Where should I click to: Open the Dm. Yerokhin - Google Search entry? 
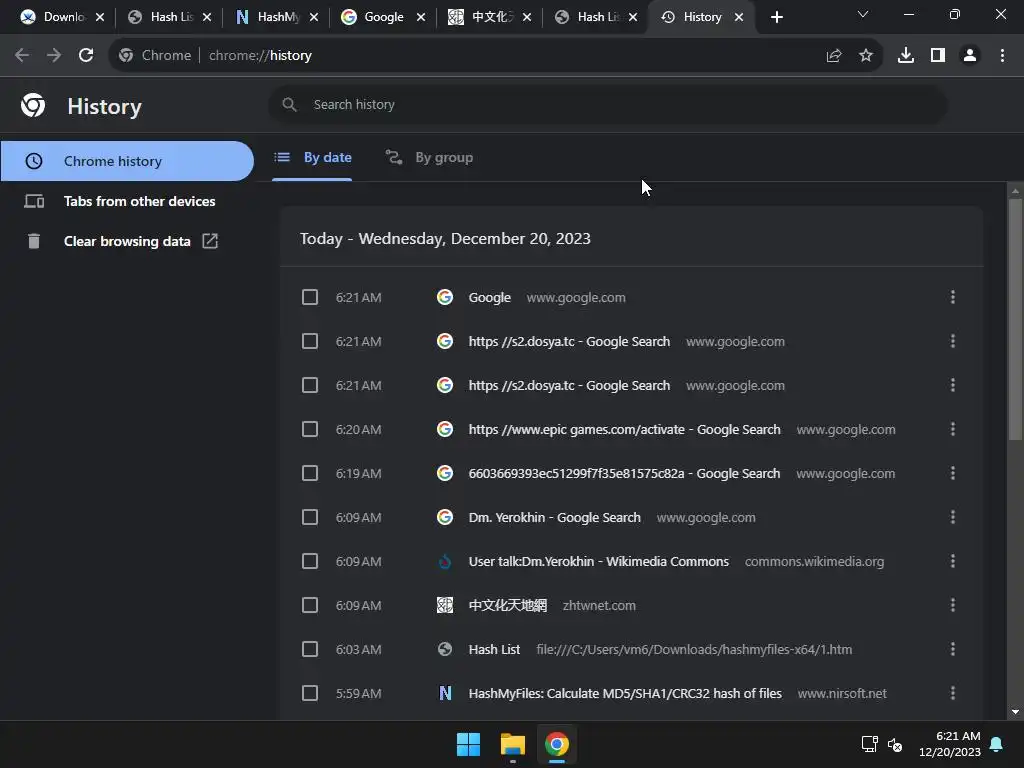(x=554, y=517)
